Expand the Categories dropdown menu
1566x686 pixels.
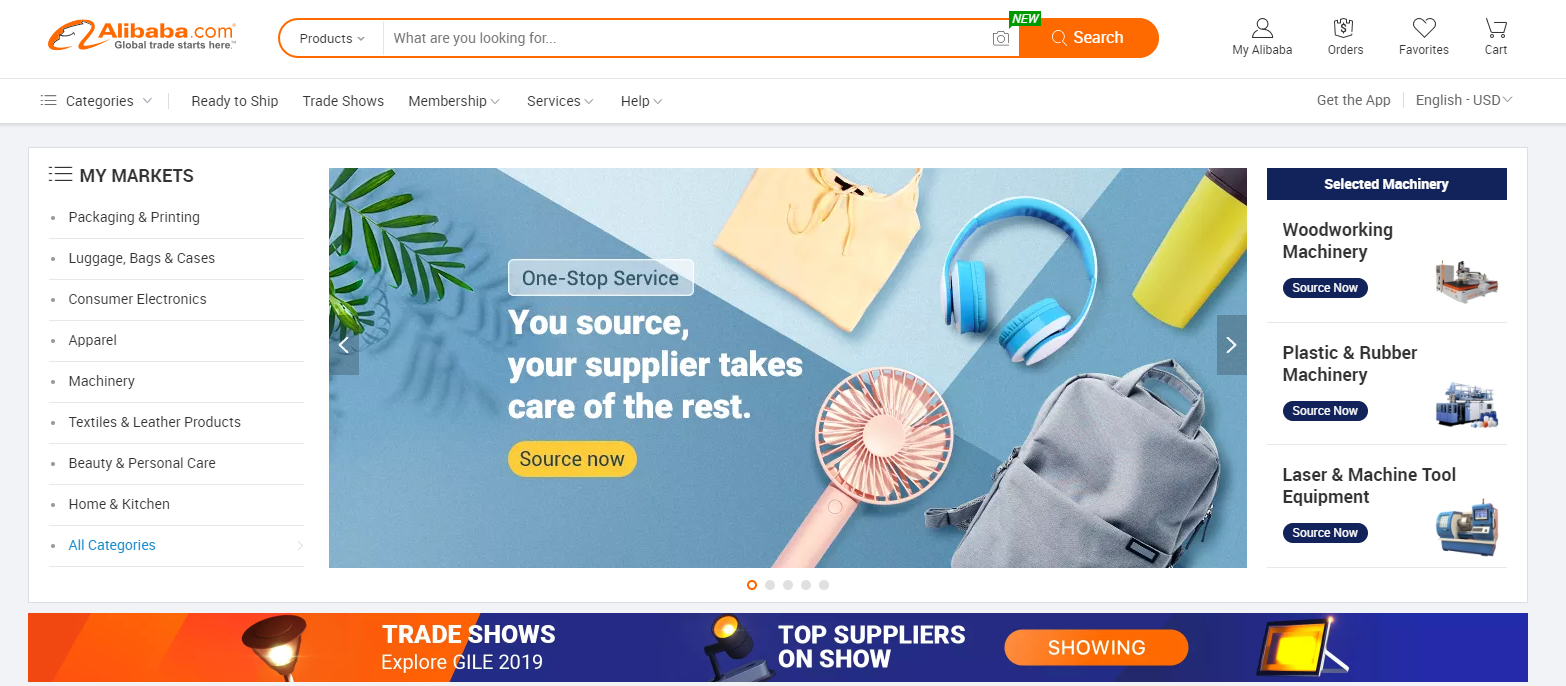click(96, 101)
